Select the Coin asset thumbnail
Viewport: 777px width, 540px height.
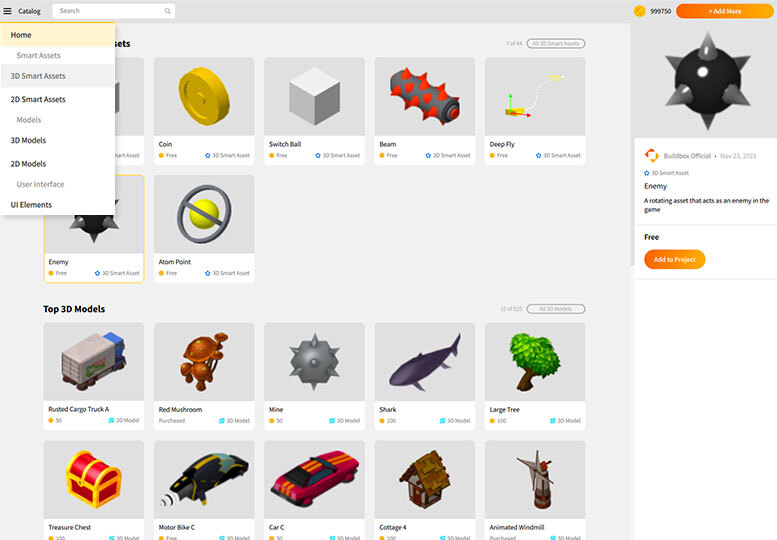[204, 96]
